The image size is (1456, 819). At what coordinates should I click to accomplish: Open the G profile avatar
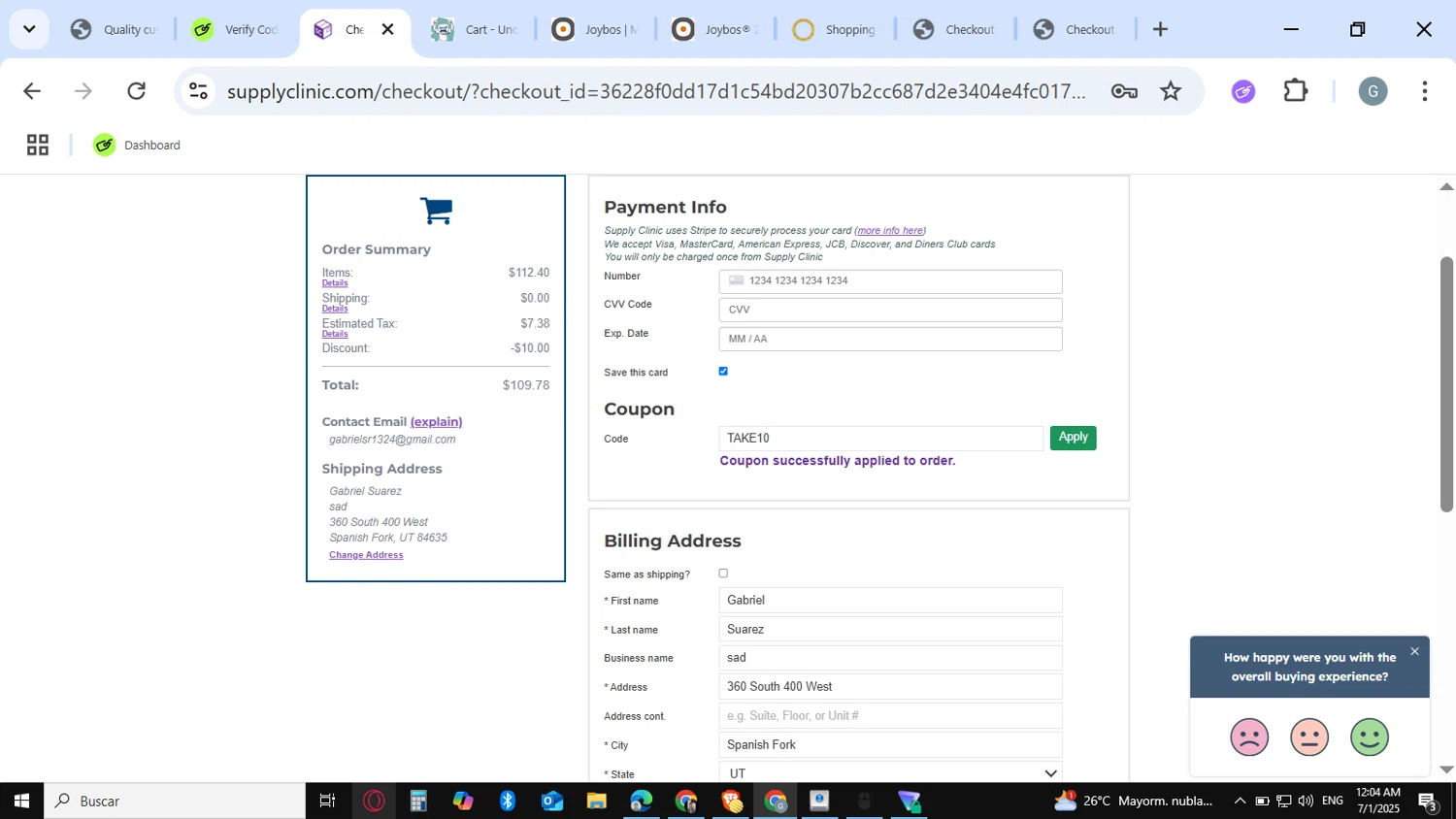[x=1373, y=91]
